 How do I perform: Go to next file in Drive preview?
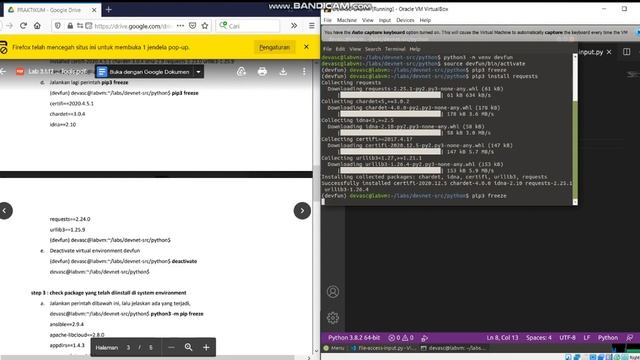302,211
